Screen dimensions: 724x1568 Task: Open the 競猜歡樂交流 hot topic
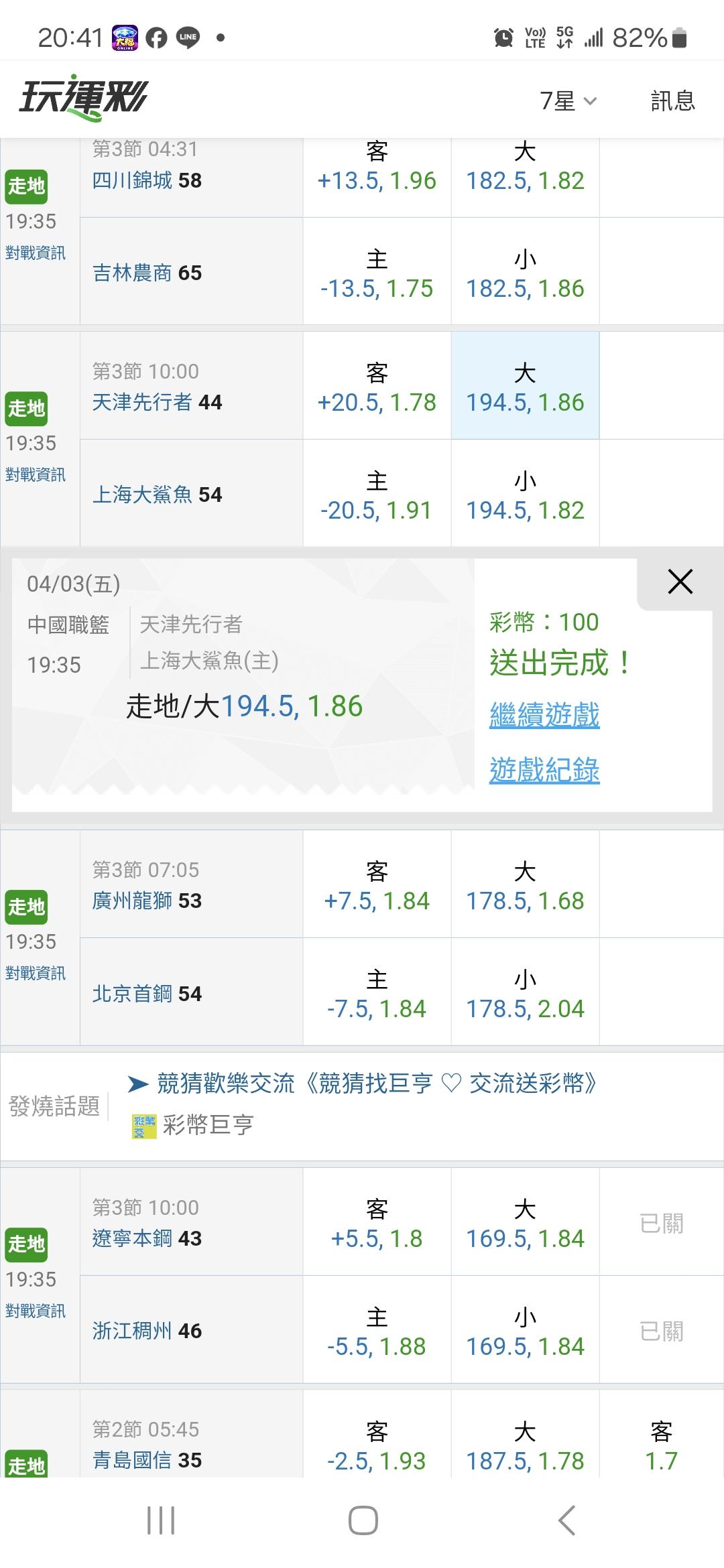(x=376, y=1084)
